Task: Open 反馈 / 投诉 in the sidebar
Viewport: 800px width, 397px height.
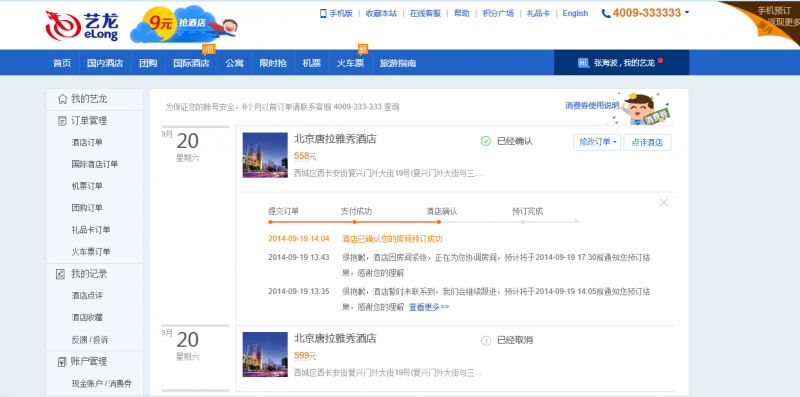Action: [x=90, y=340]
